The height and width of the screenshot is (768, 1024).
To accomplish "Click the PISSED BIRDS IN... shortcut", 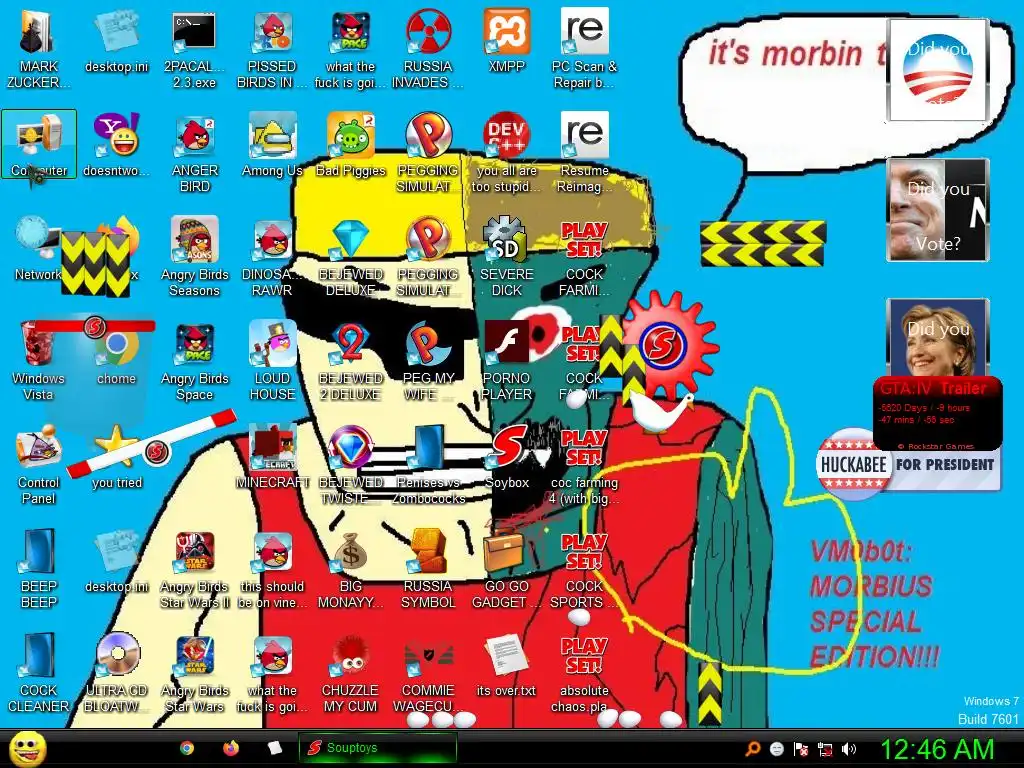I will click(272, 47).
